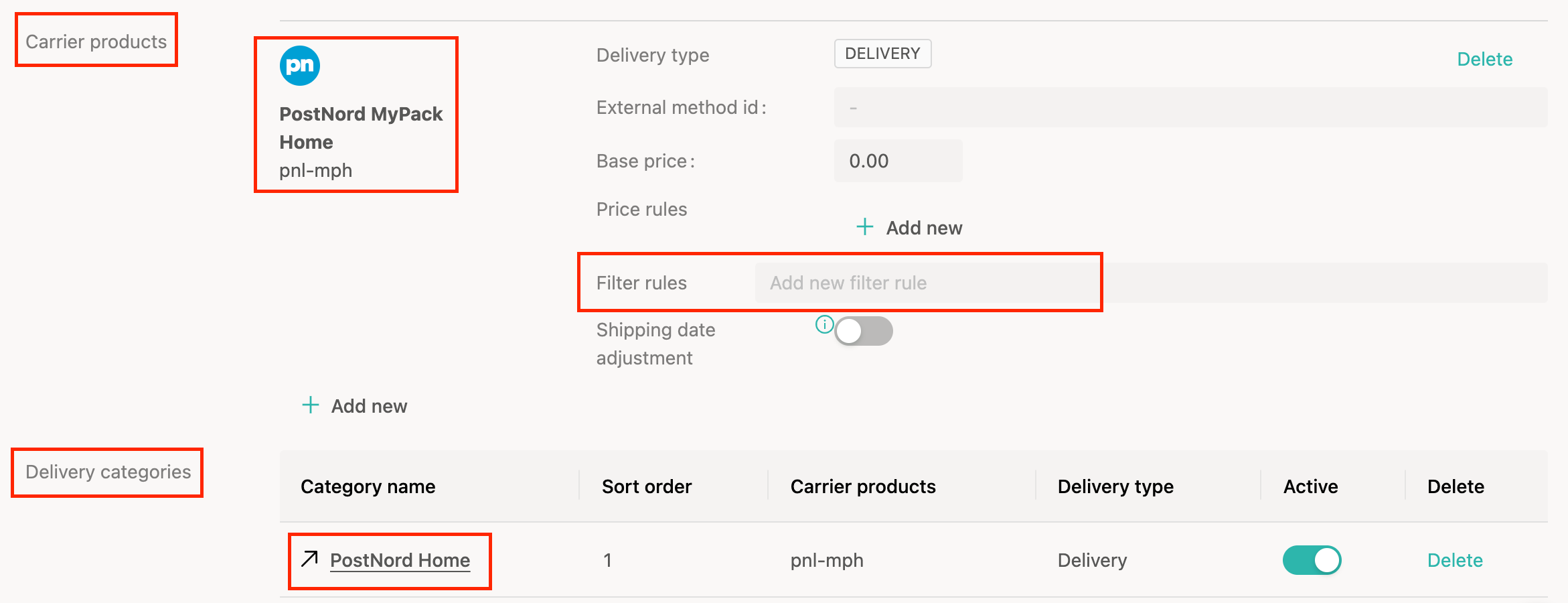Viewport: 1568px width, 603px height.
Task: Enable the Shipping date adjustment toggle
Action: pos(863,331)
